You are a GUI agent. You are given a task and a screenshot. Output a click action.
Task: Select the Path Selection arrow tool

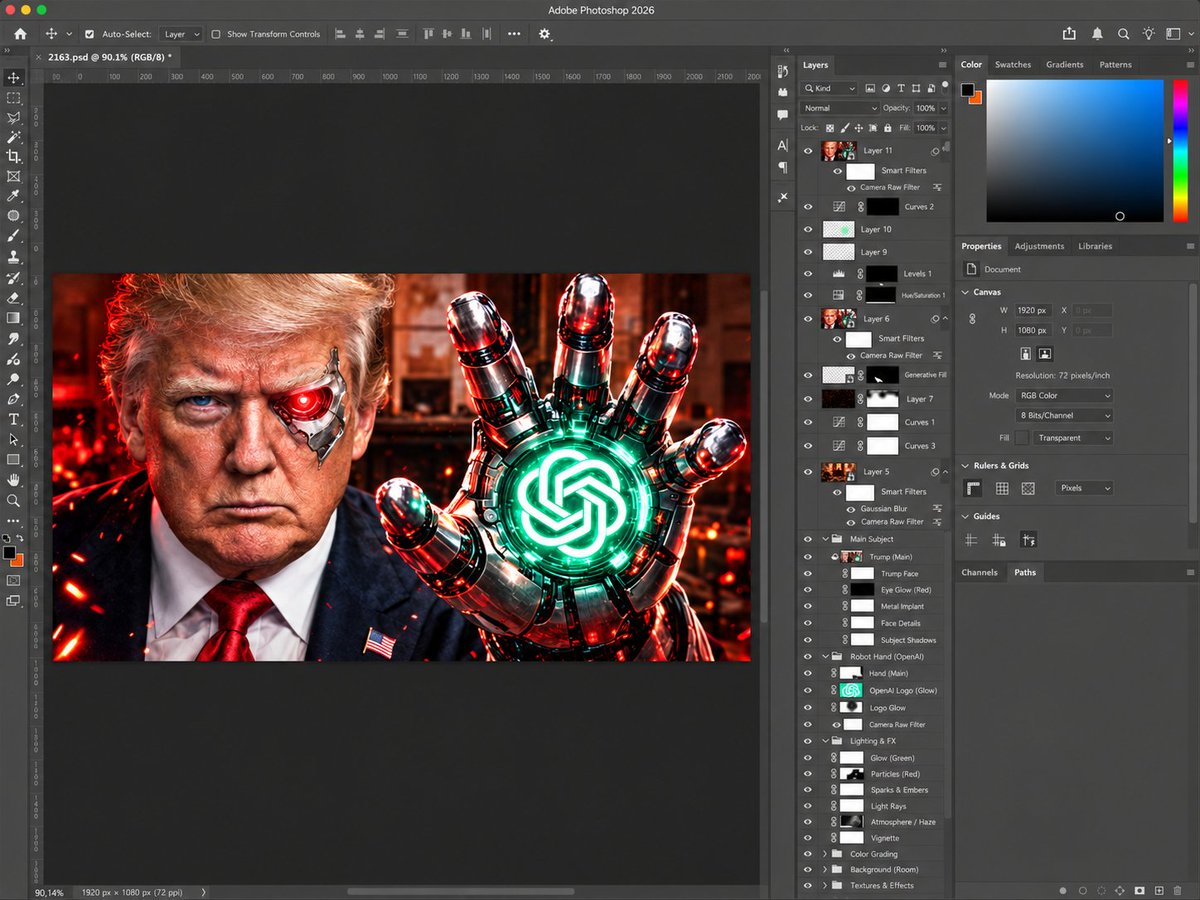click(13, 439)
